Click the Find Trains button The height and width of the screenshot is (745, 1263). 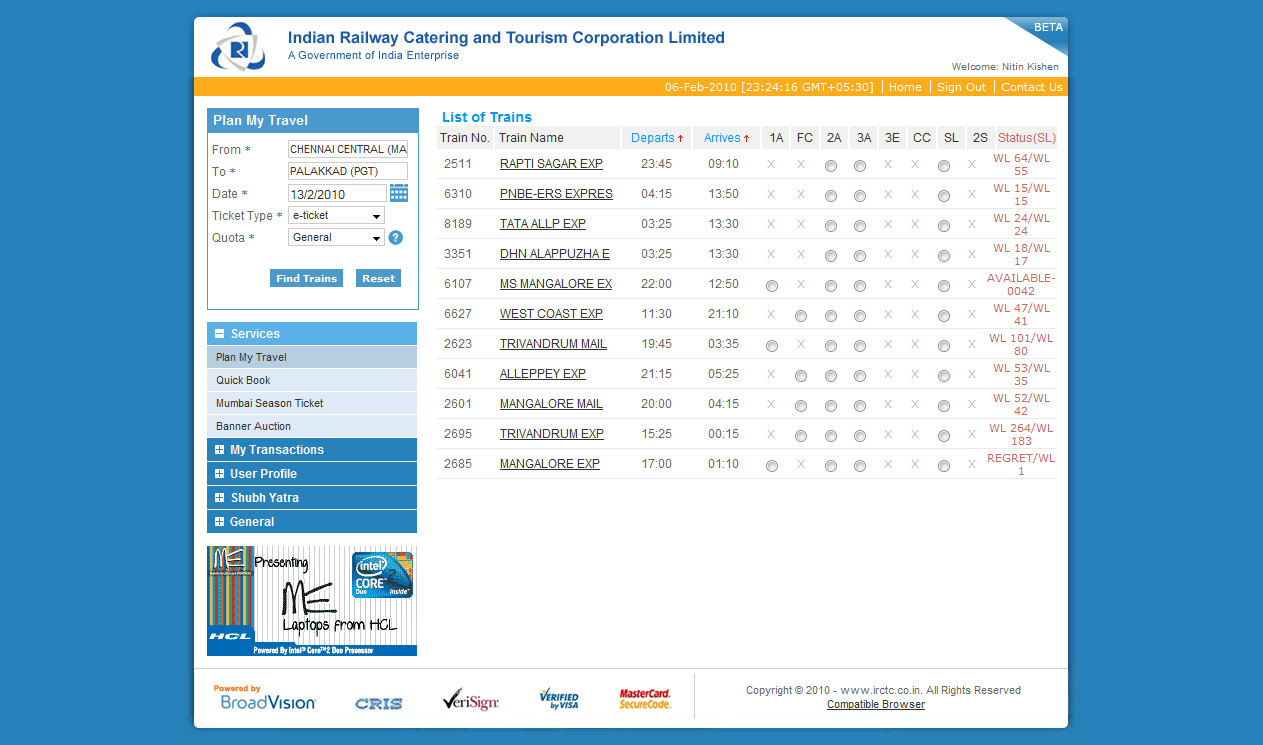click(306, 278)
